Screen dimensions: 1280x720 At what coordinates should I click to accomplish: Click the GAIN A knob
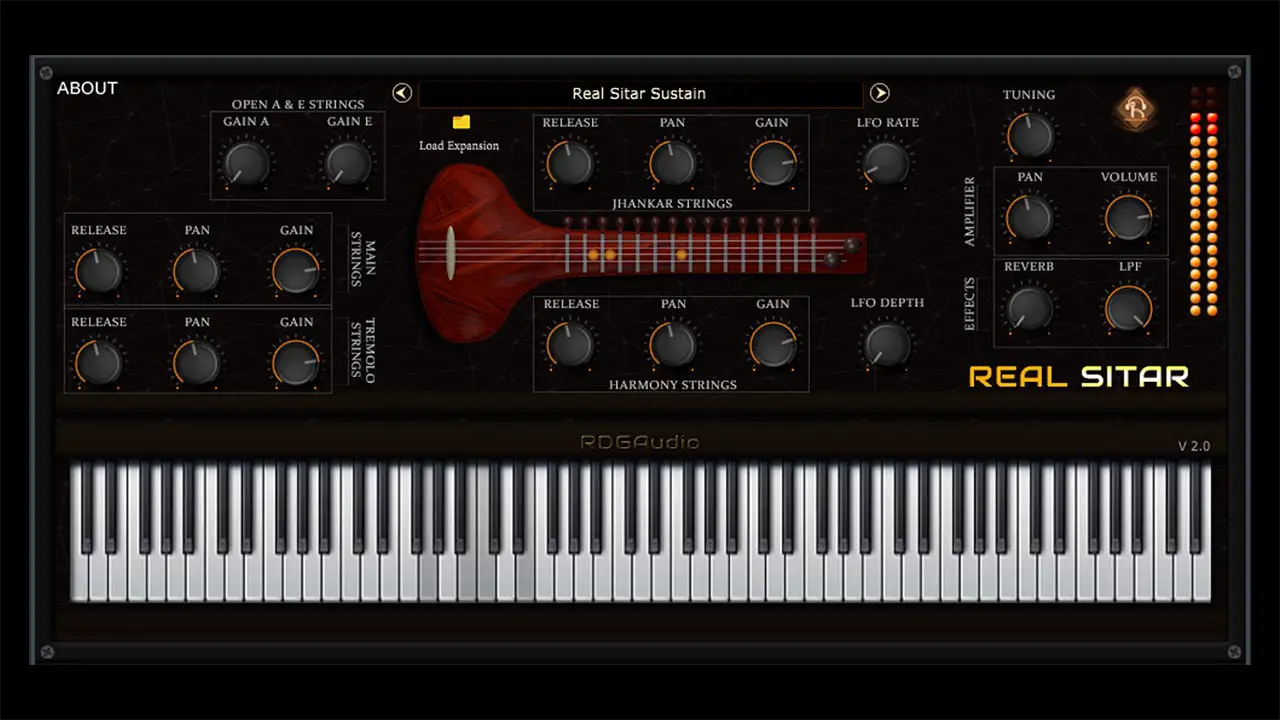246,162
